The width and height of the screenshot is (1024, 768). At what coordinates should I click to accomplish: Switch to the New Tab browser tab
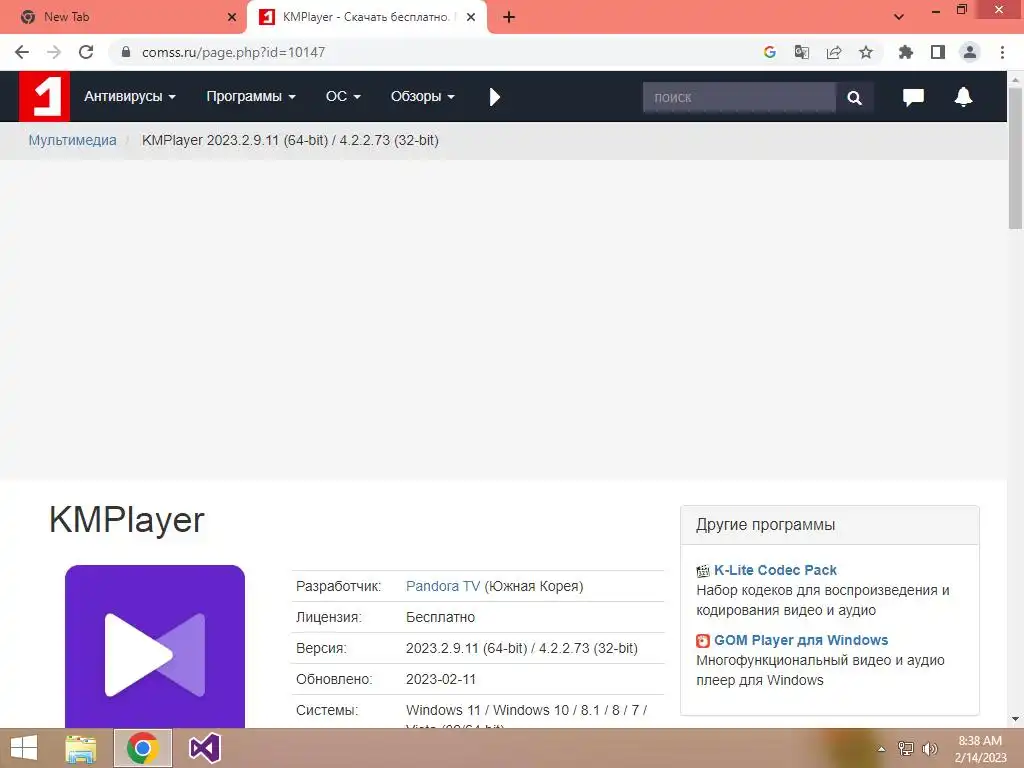(x=122, y=17)
